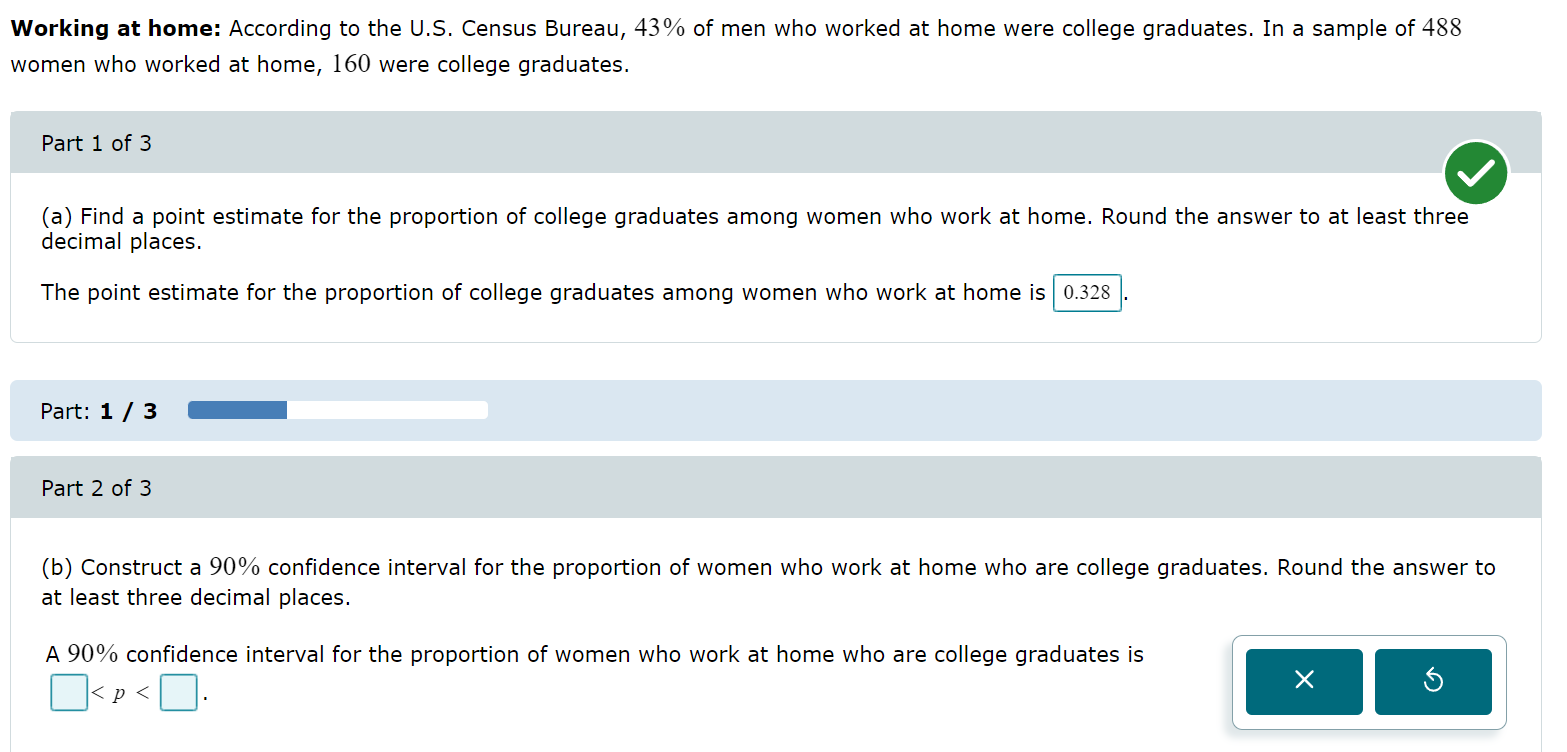Click the white unfilled part of progress bar
This screenshot has height=752, width=1567.
coord(387,410)
